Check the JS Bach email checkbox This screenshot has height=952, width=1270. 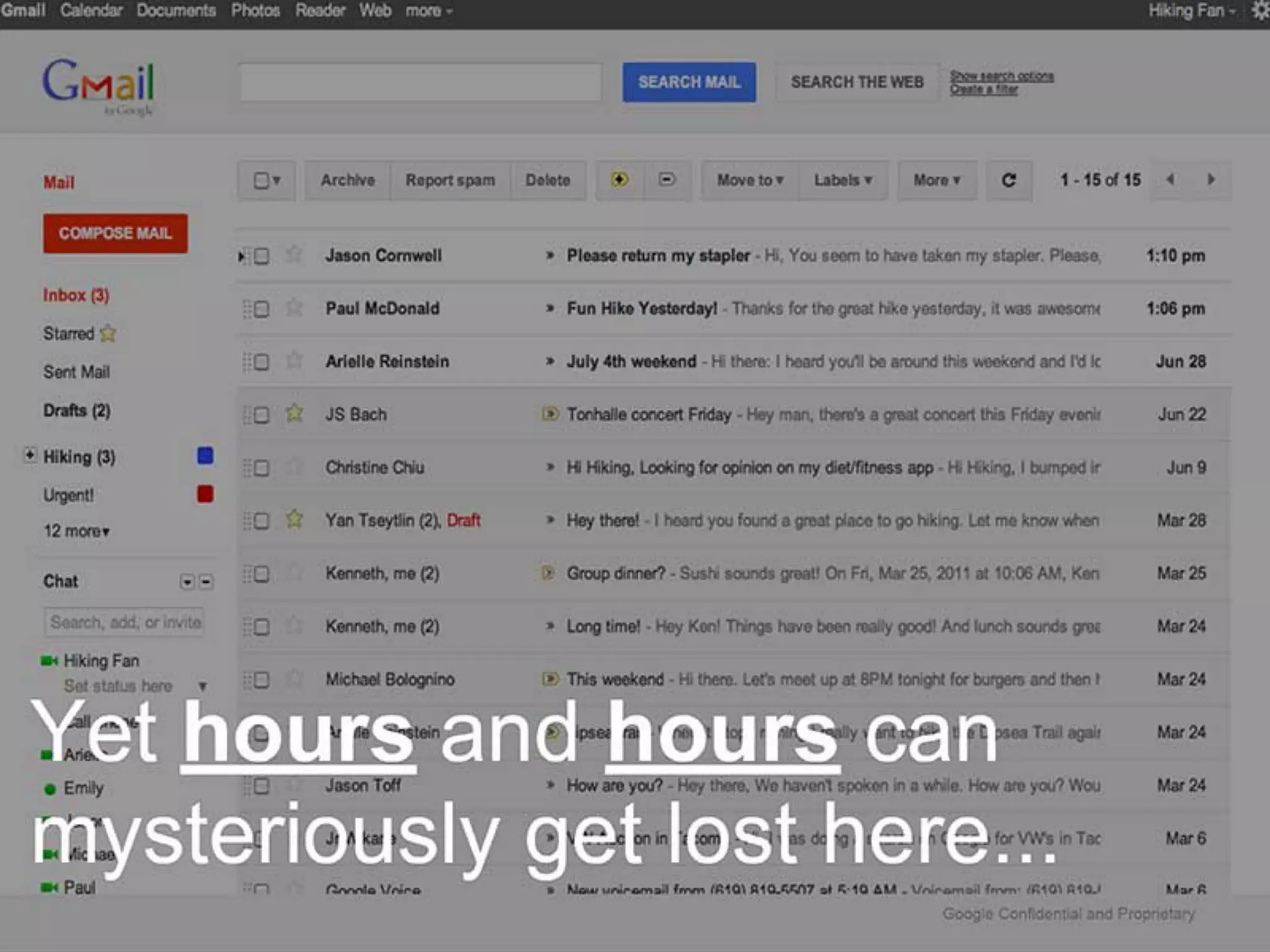(262, 415)
